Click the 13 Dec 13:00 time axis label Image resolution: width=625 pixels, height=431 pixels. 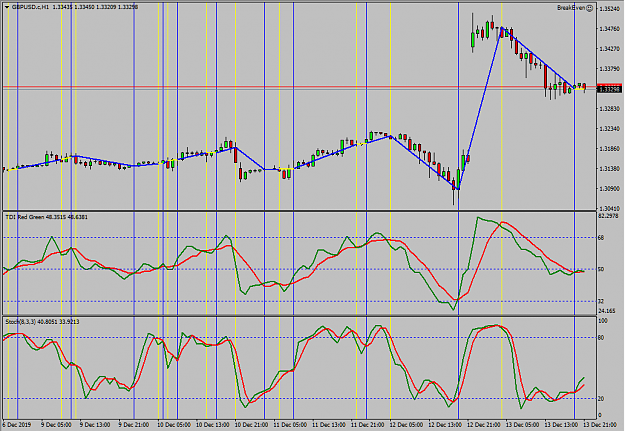(x=562, y=425)
